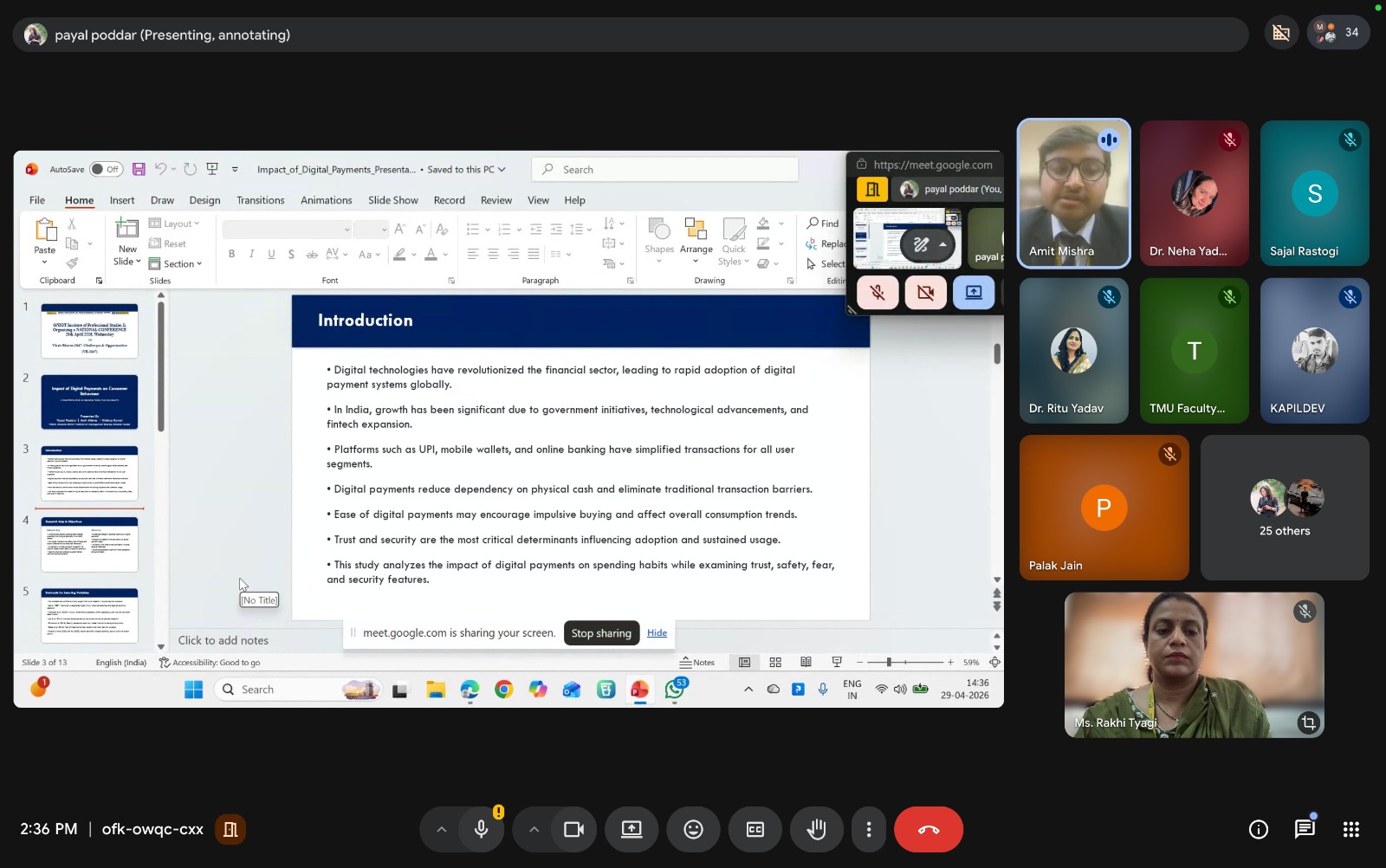Fit slide to current window

click(994, 663)
